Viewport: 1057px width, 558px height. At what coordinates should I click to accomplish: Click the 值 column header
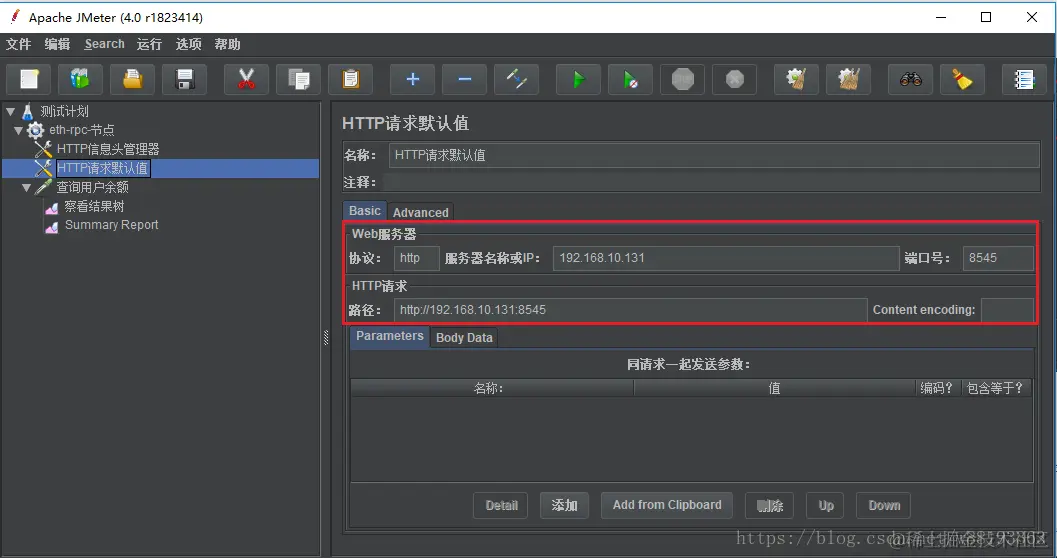pos(775,388)
